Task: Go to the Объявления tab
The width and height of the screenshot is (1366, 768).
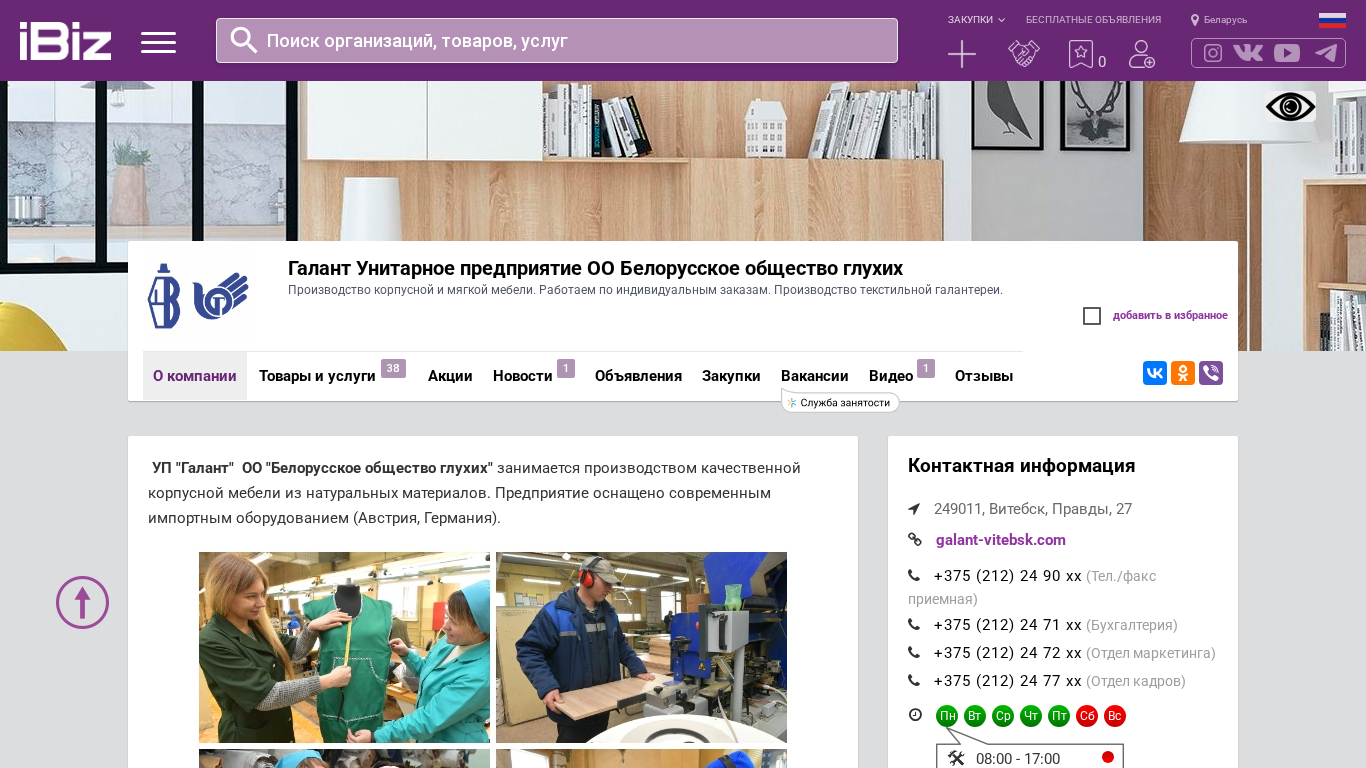Action: (638, 376)
